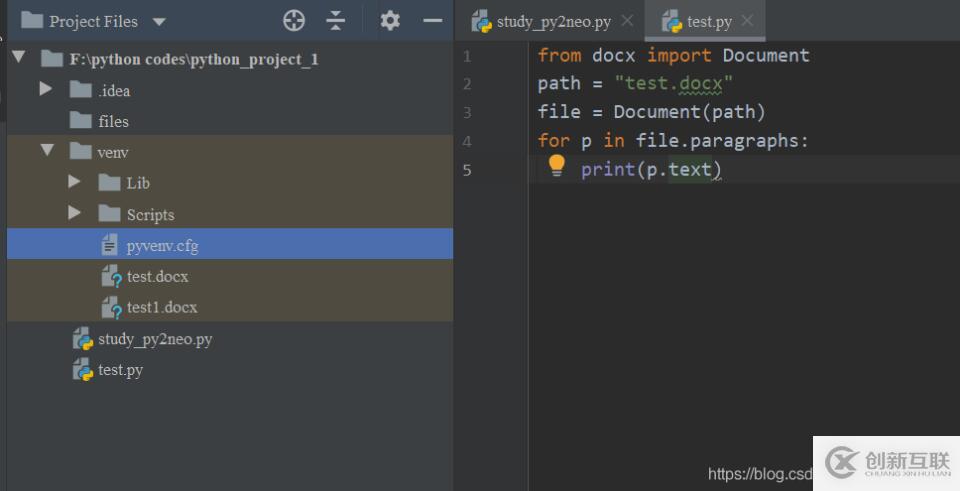This screenshot has width=960, height=491.
Task: Click line number 5 in the gutter
Action: tap(467, 170)
